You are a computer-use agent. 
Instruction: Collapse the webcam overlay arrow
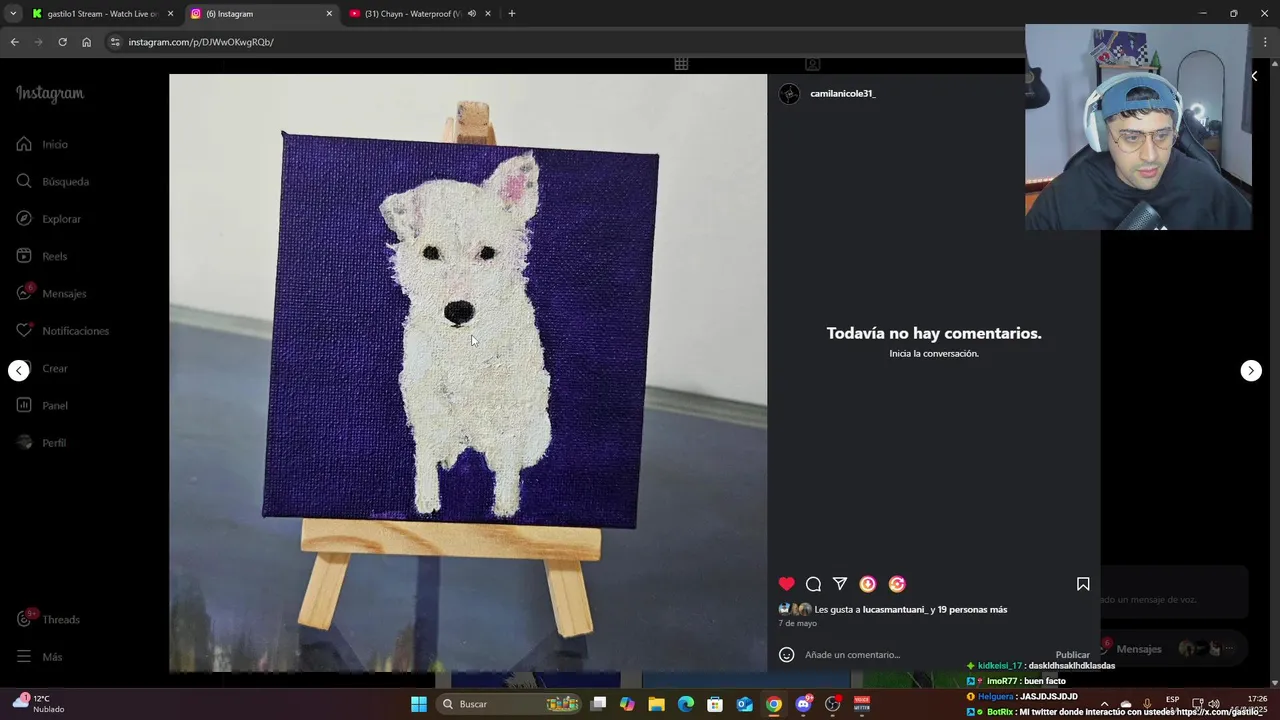pos(1254,76)
